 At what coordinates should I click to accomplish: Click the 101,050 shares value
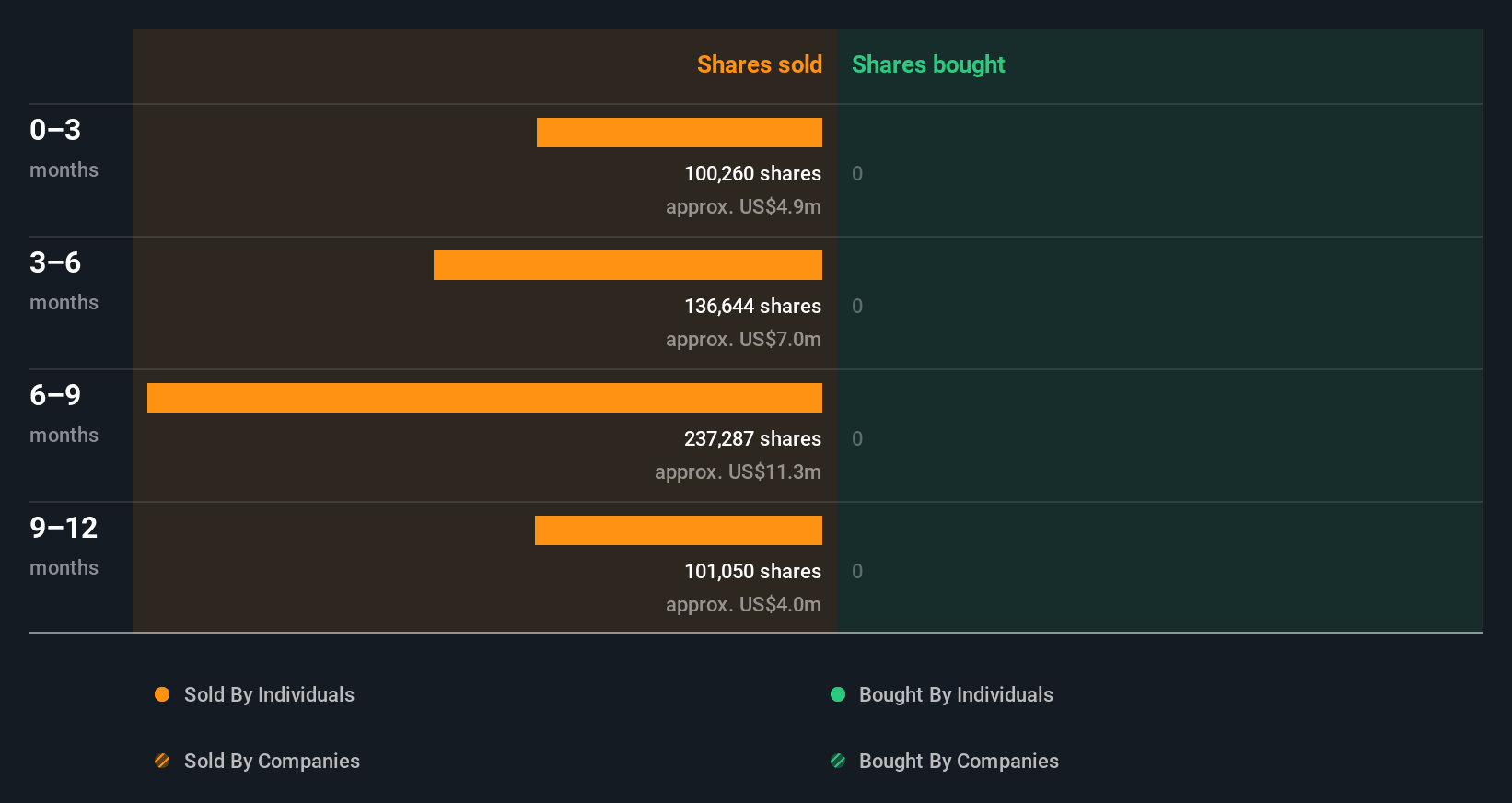[752, 571]
